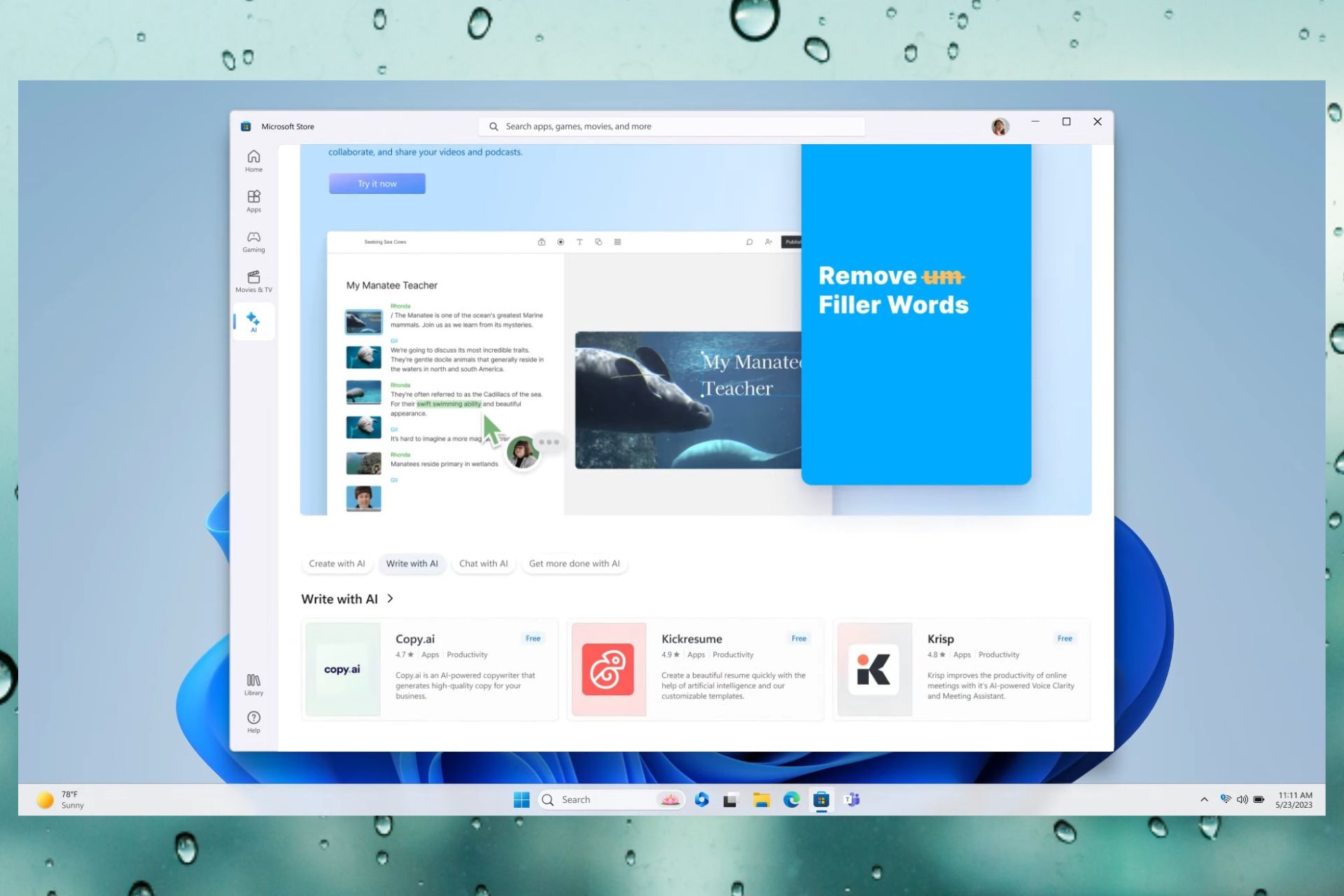Open the Help section
Image resolution: width=1344 pixels, height=896 pixels.
(253, 722)
